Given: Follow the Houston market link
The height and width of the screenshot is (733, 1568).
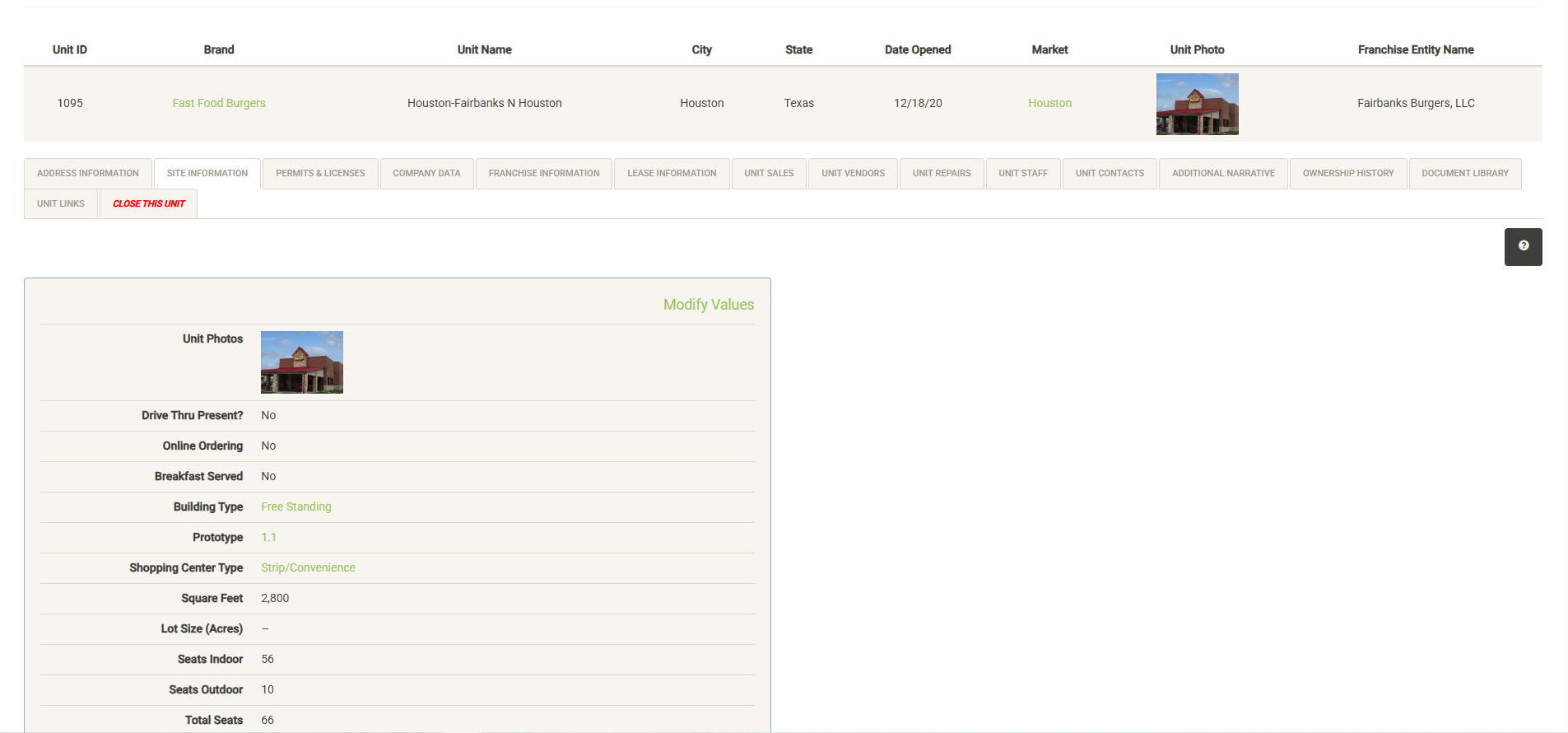Looking at the screenshot, I should click(1049, 104).
